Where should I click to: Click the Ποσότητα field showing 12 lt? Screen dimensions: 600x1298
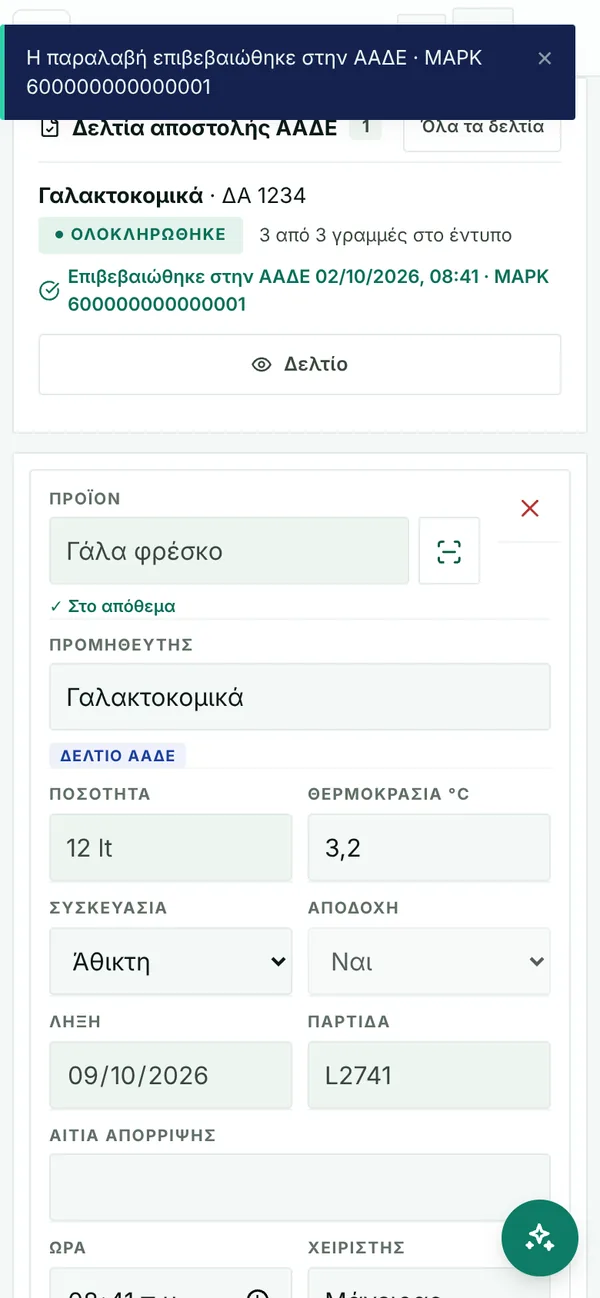171,847
